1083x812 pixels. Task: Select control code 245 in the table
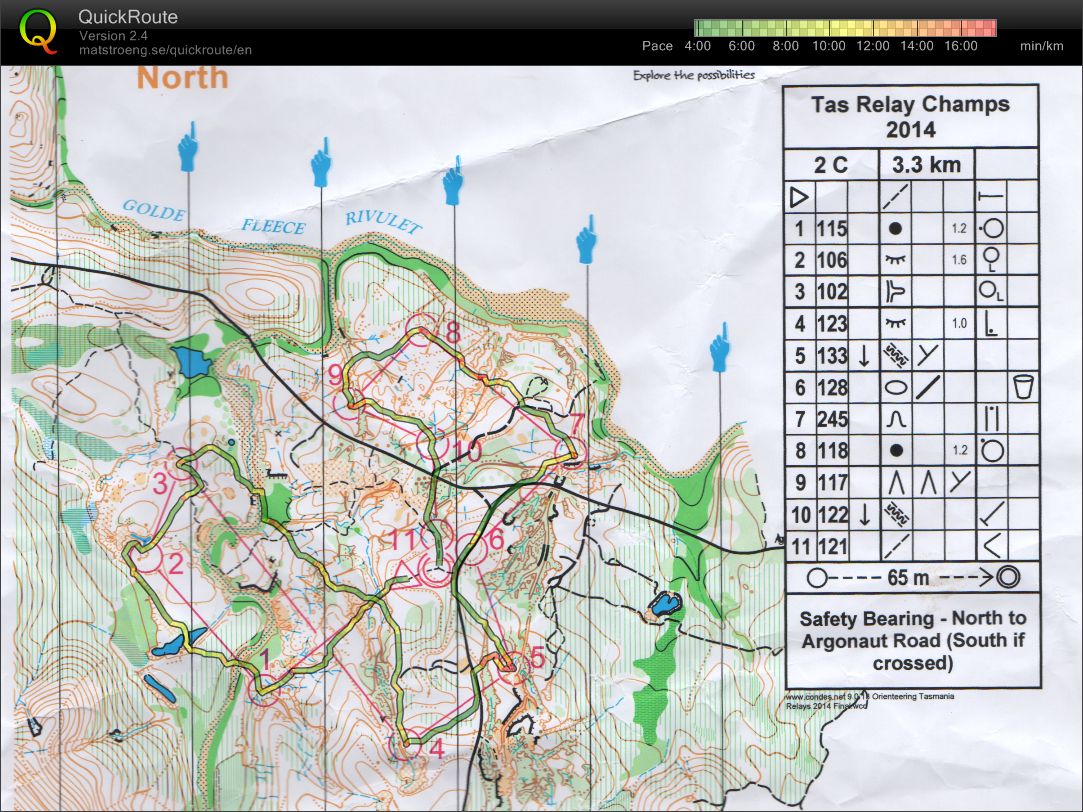tap(831, 419)
